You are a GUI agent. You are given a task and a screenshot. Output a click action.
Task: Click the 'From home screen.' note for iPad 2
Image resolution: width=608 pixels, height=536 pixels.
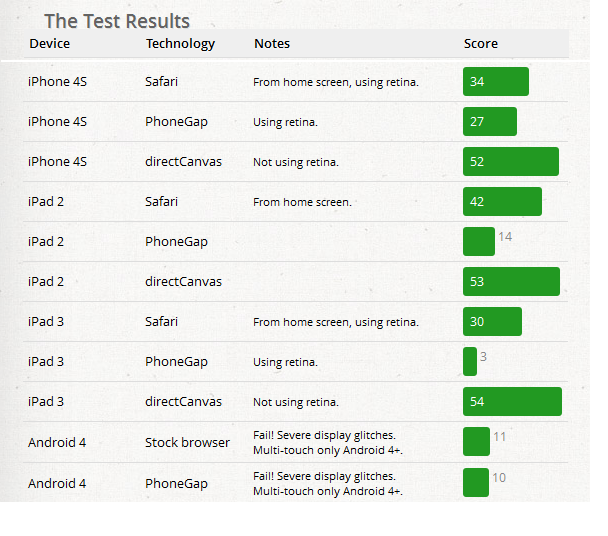pos(302,202)
